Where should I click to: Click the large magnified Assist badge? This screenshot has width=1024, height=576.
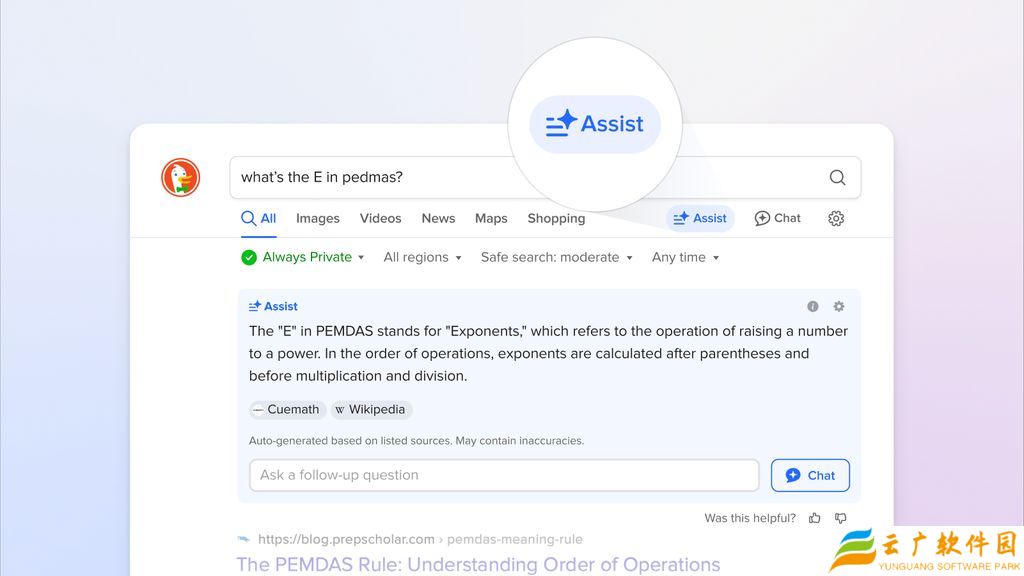[595, 124]
